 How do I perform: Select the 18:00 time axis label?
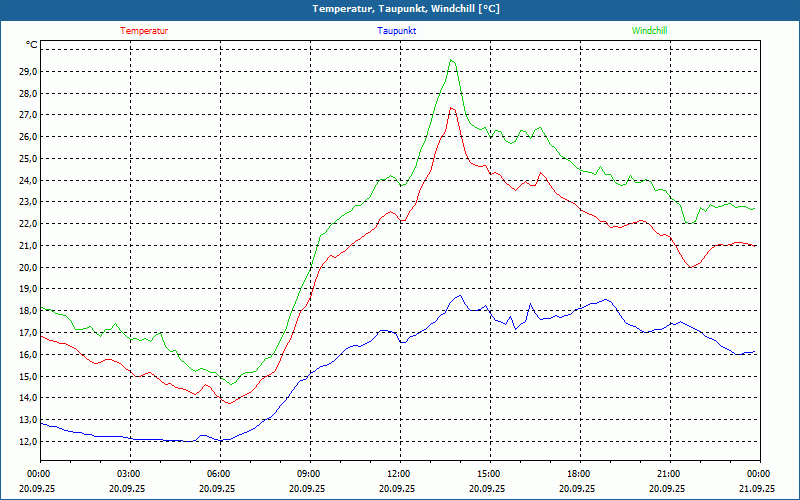[x=578, y=474]
